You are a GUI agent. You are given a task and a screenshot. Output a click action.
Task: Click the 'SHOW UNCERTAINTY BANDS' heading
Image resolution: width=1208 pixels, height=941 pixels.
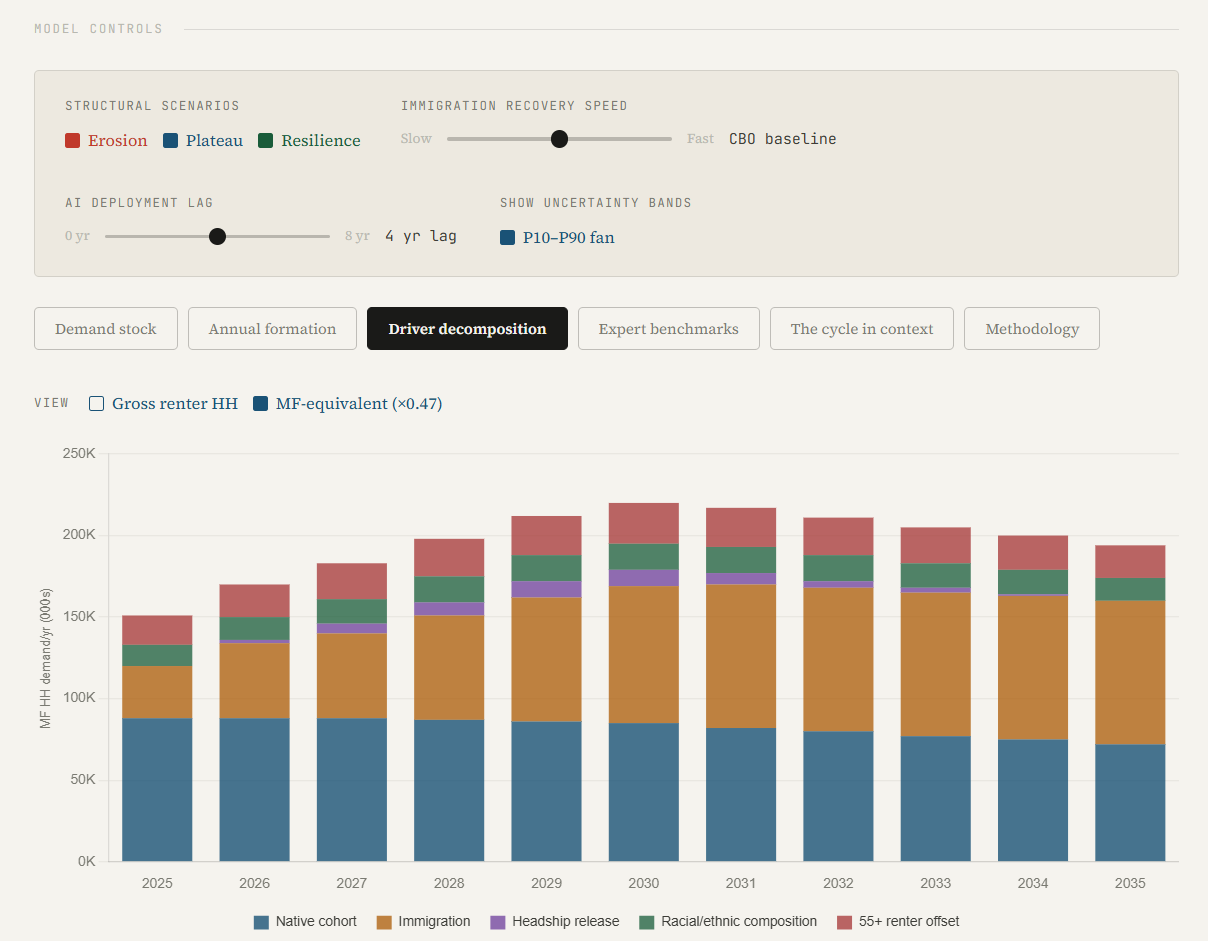(x=596, y=203)
